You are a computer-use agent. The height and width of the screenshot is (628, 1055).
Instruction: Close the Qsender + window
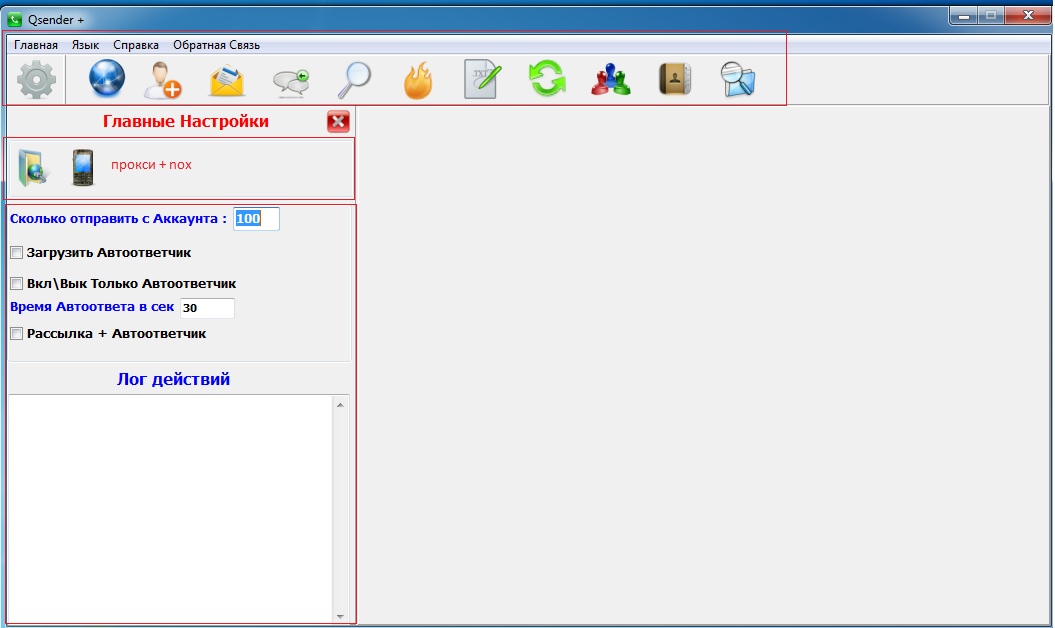[1027, 15]
